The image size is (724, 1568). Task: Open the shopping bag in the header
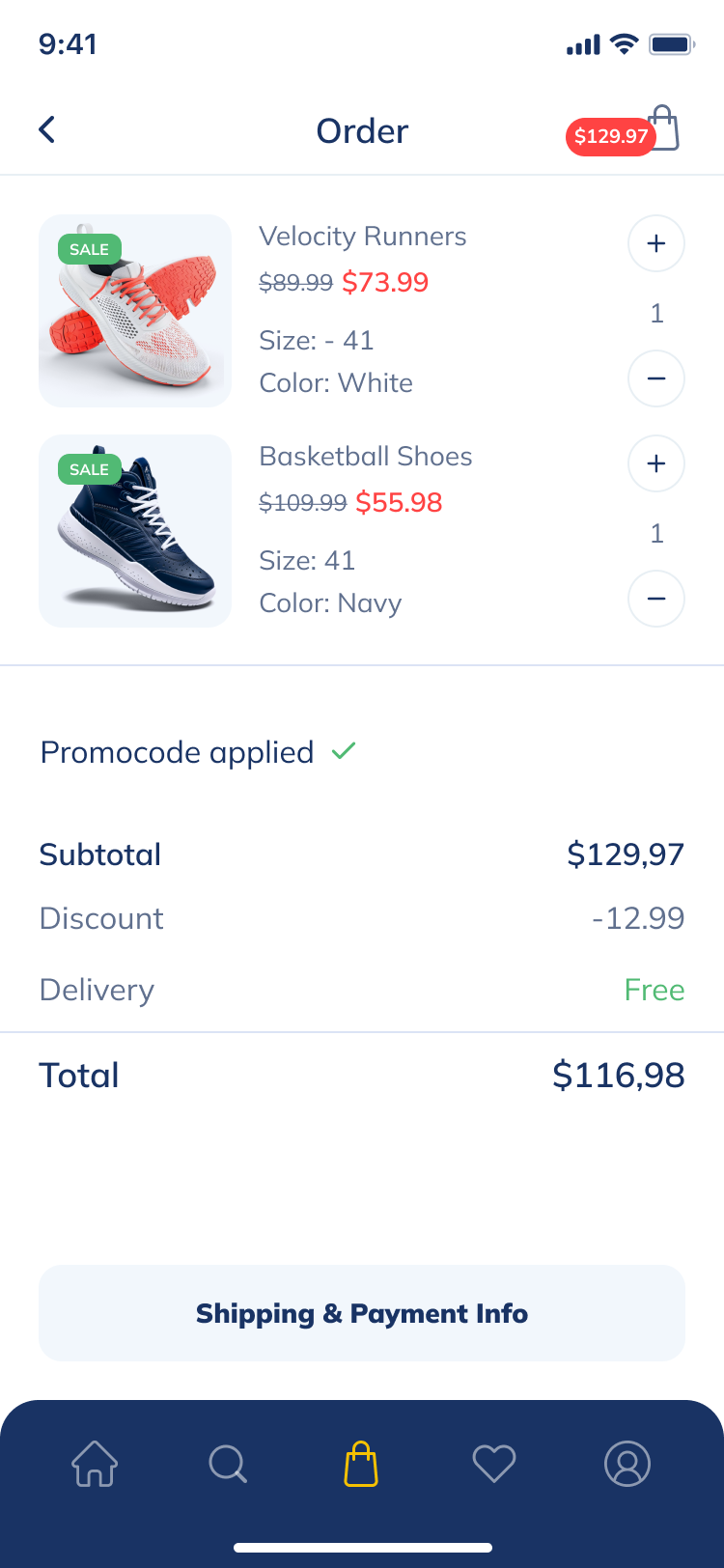[x=666, y=126]
